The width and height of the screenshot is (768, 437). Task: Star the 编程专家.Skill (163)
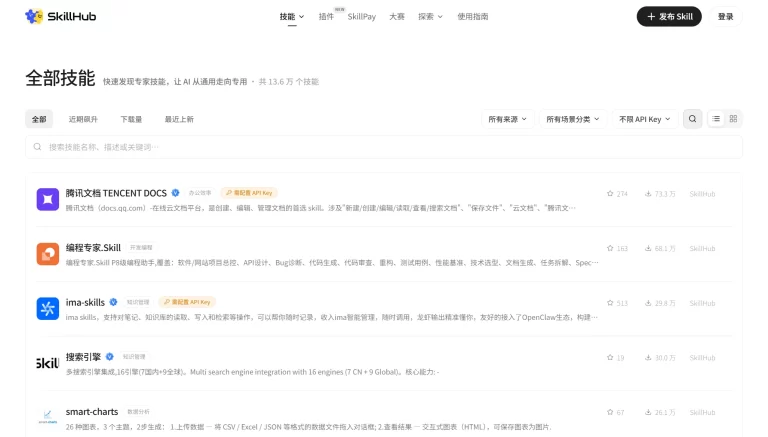(x=610, y=248)
